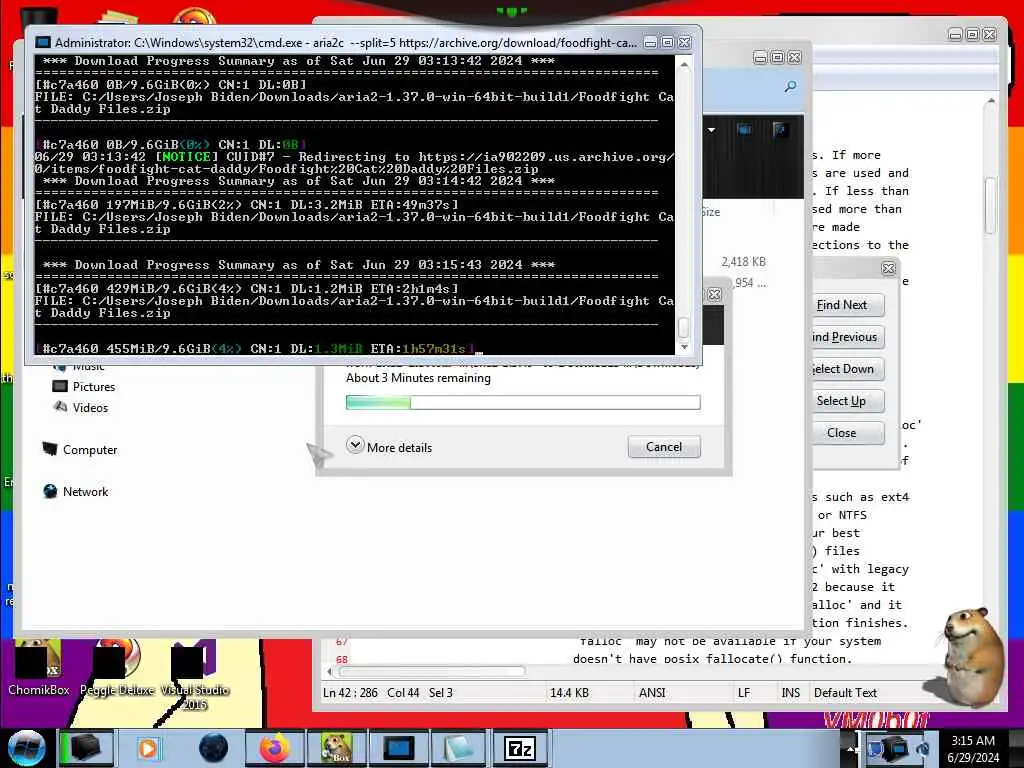Click the cmd window title bar icon
This screenshot has height=768, width=1024.
pyautogui.click(x=43, y=42)
